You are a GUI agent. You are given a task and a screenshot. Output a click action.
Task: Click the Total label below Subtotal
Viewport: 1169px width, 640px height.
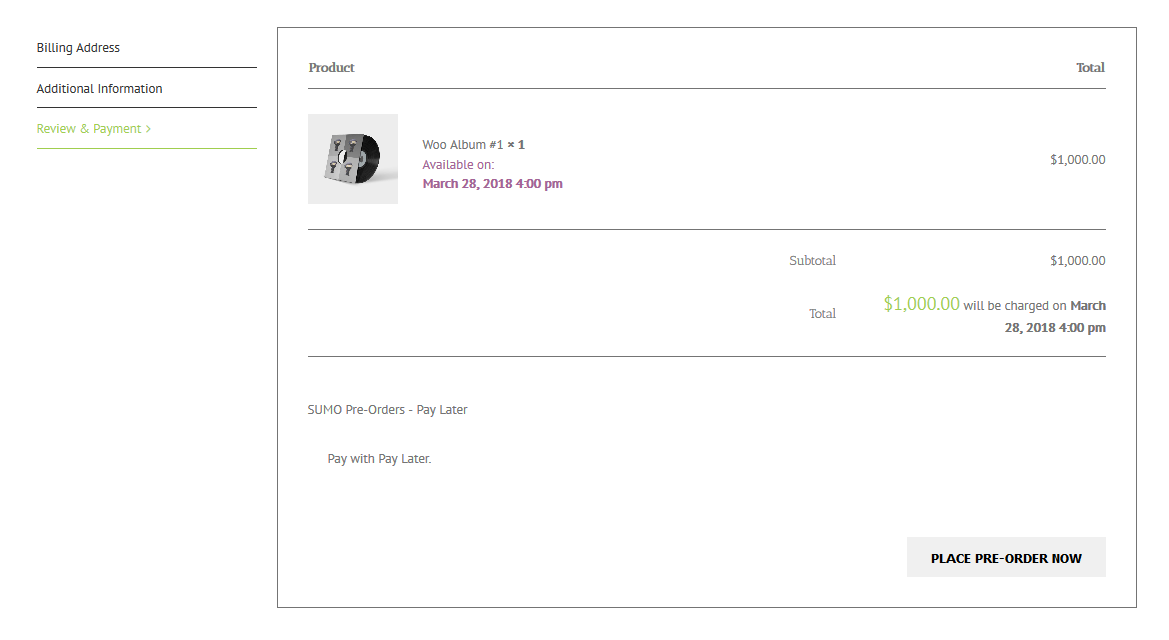(822, 314)
